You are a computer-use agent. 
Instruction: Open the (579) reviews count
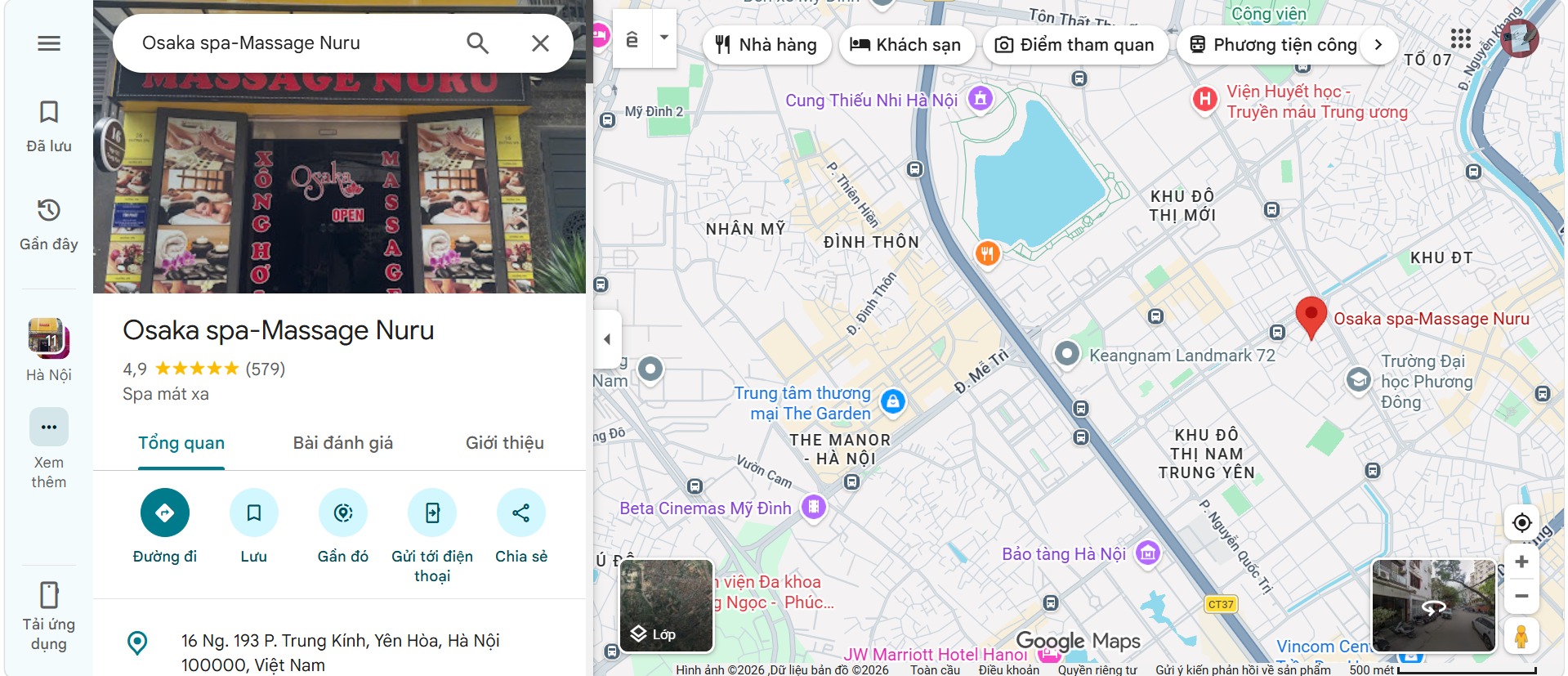266,369
